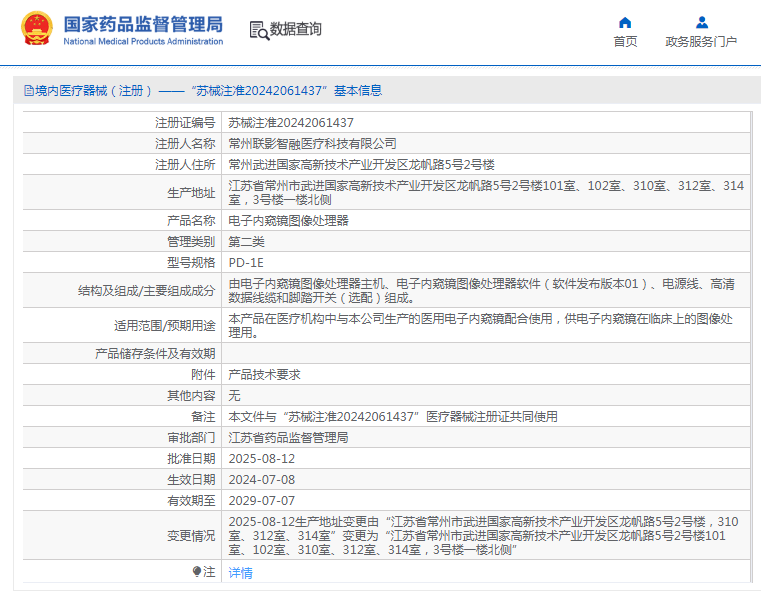761x595 pixels.
Task: Click the 数据查询 magnifier document icon
Action: point(259,30)
